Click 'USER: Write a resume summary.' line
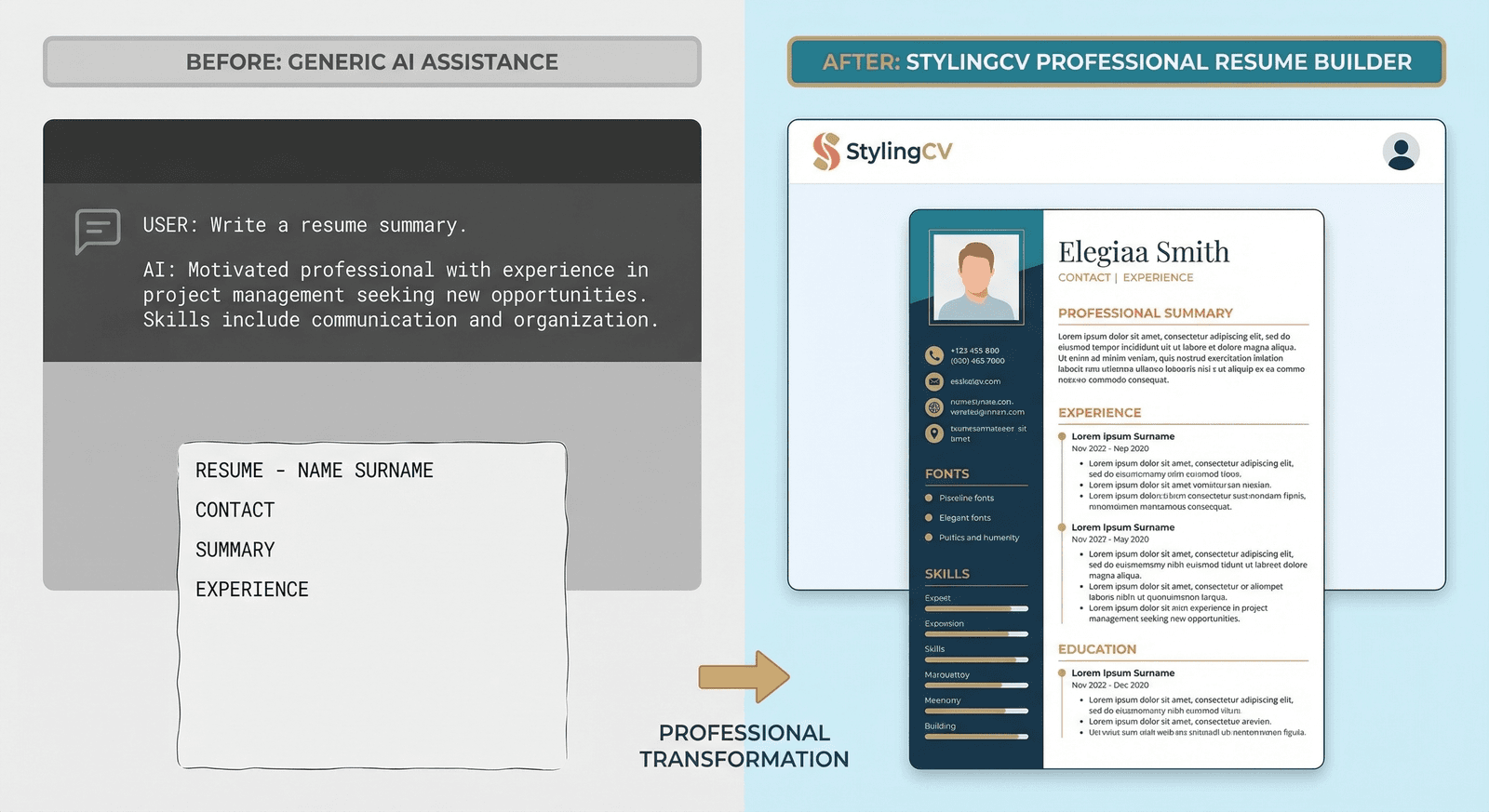The image size is (1489, 812). tap(304, 225)
